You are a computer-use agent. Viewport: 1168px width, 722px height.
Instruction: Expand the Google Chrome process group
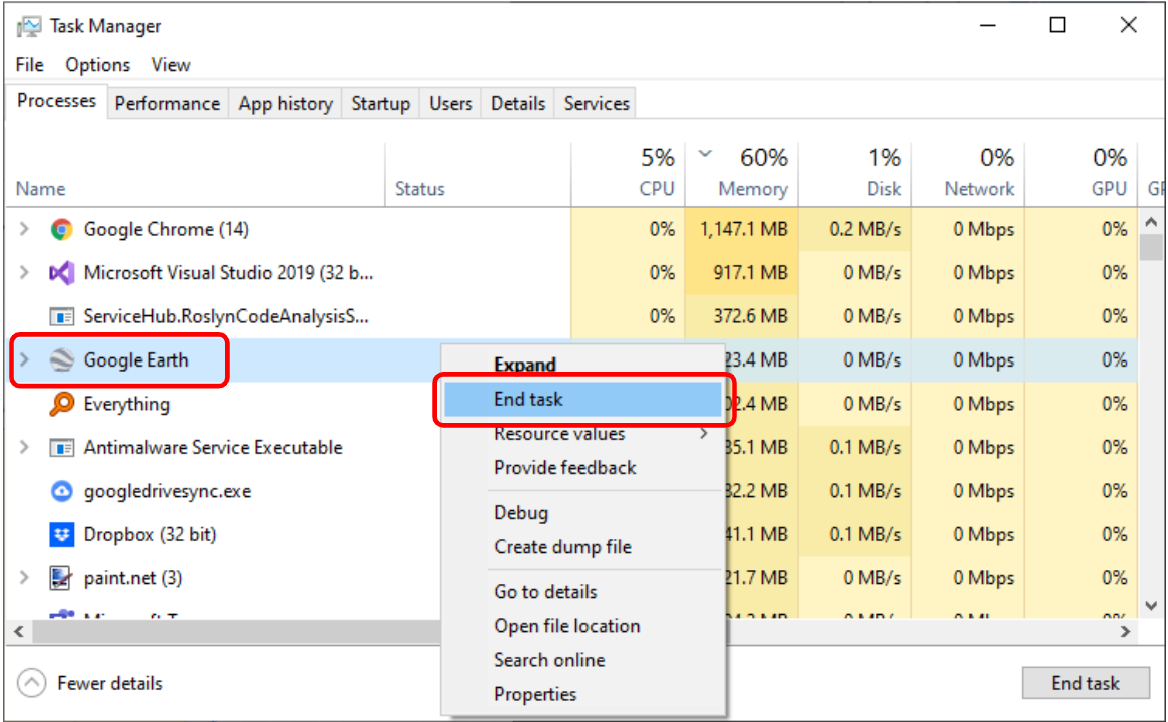pyautogui.click(x=25, y=229)
